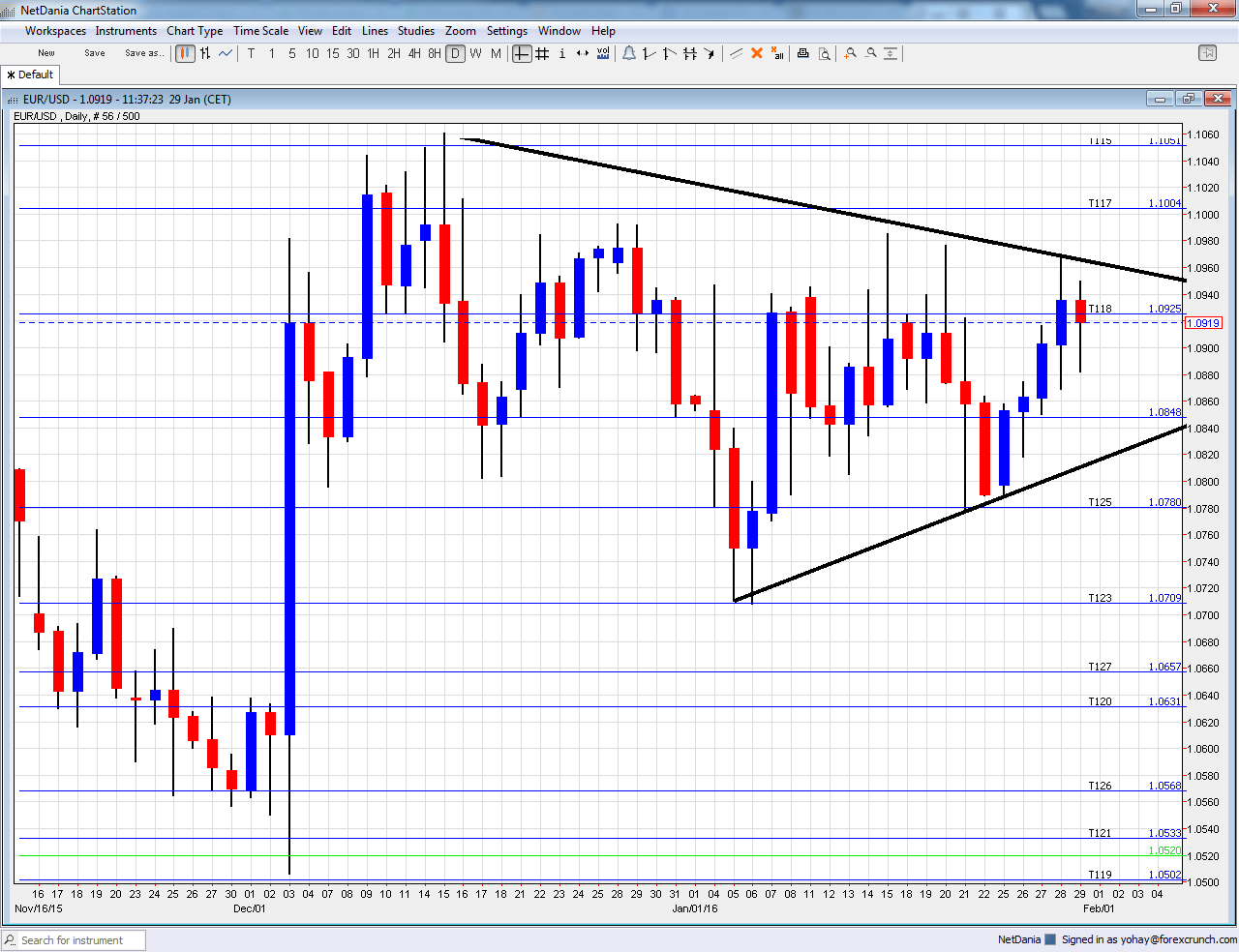
Task: Click the orange X delete line icon
Action: (757, 53)
